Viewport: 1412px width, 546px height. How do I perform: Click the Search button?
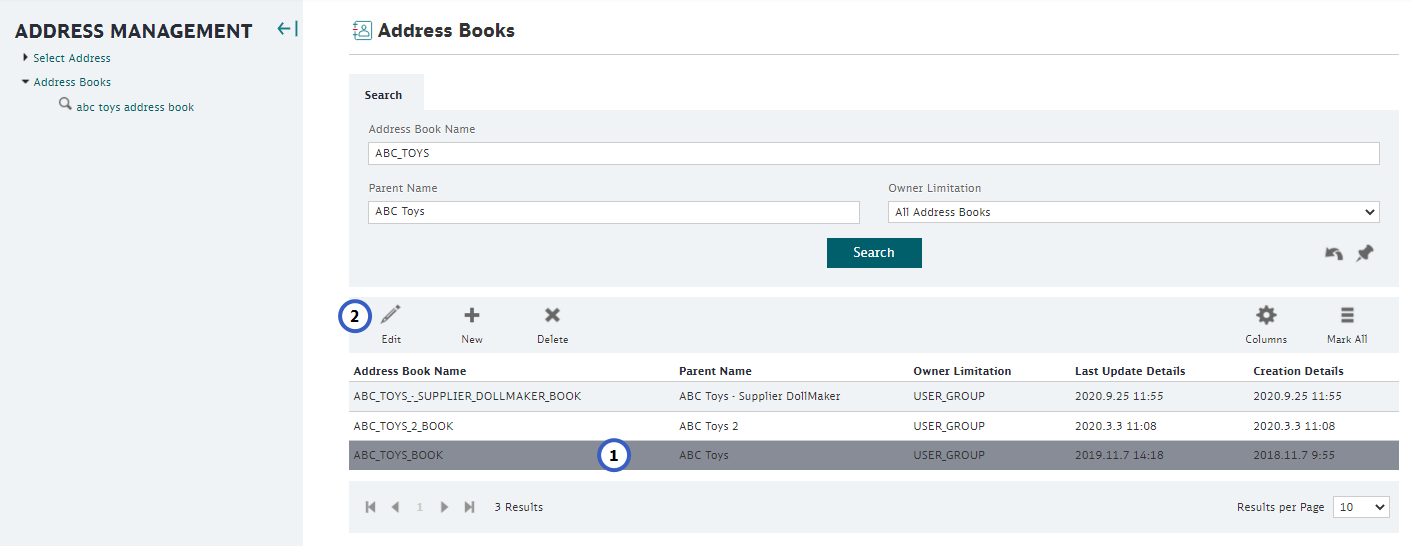tap(874, 253)
